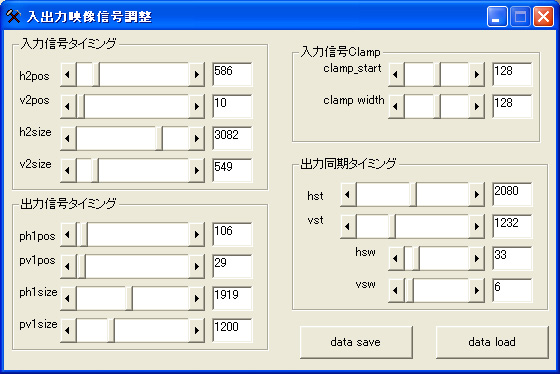Focus the vsw value field showing 6
The height and width of the screenshot is (374, 560).
click(512, 290)
